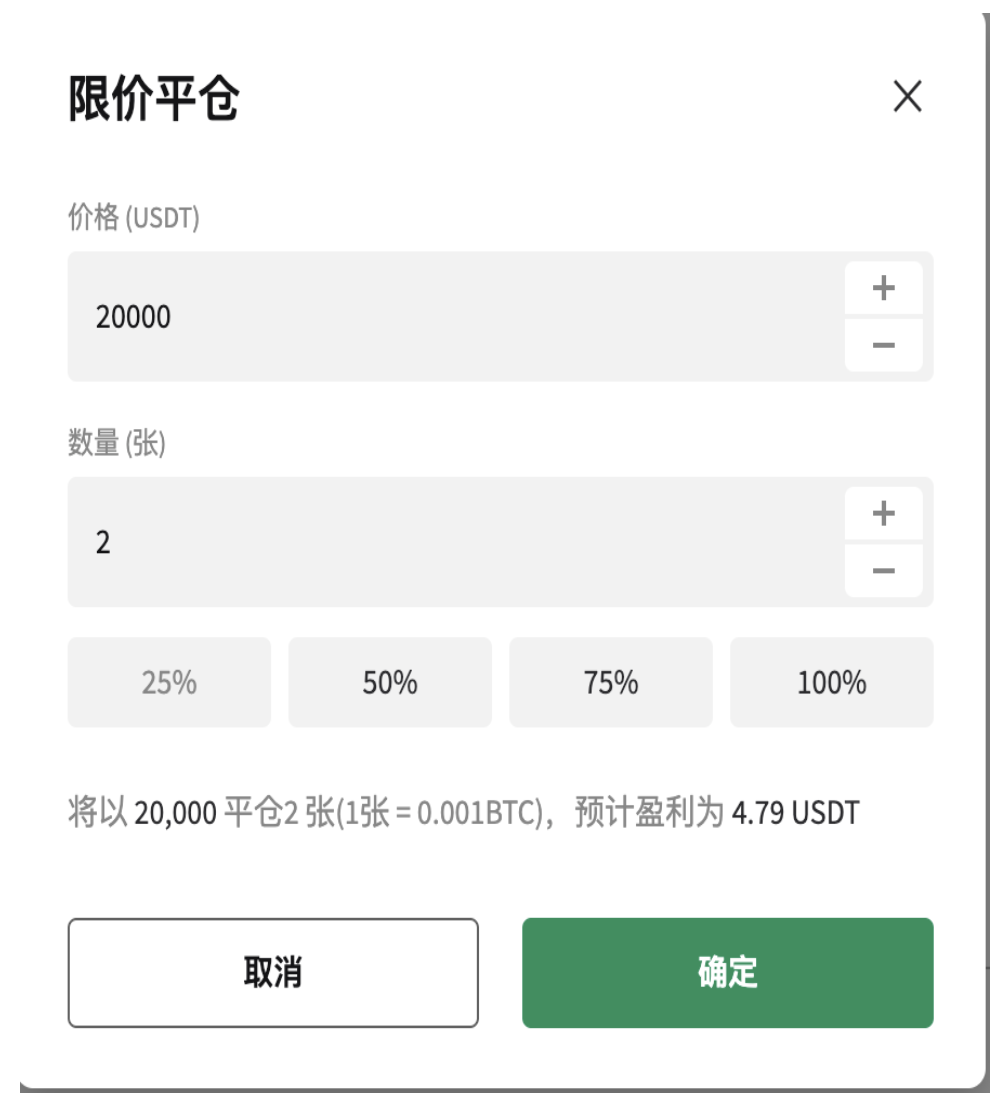1006x1106 pixels.
Task: Select the 50% position option
Action: (390, 682)
